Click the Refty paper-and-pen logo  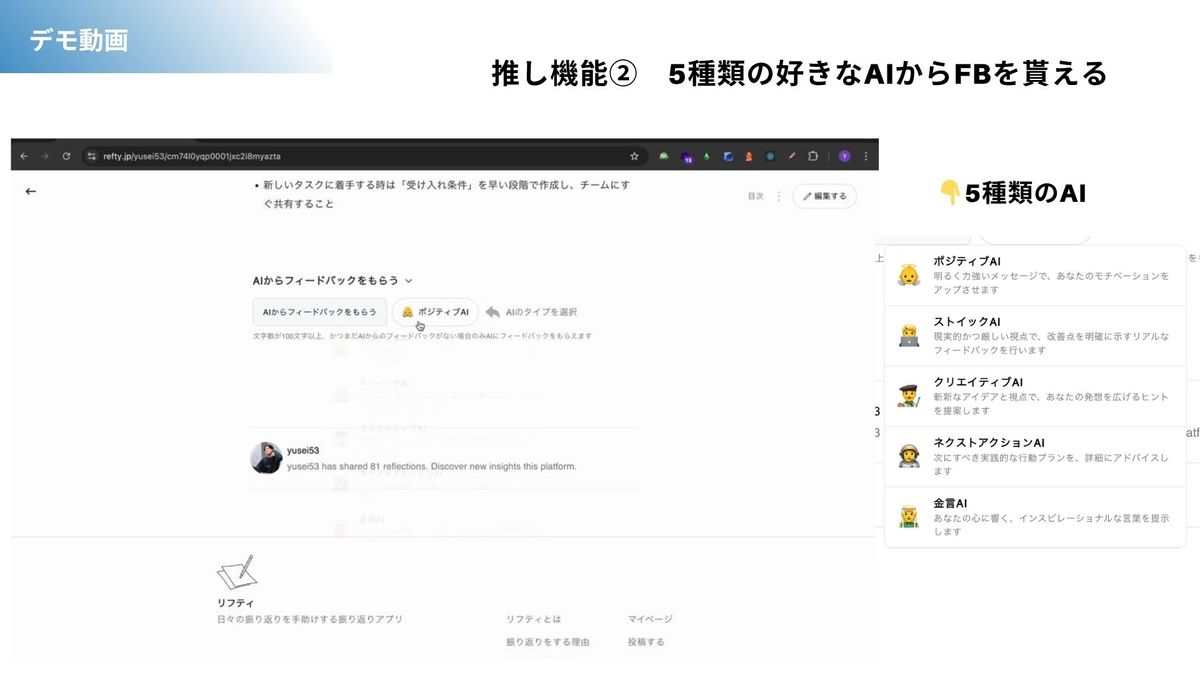(236, 573)
